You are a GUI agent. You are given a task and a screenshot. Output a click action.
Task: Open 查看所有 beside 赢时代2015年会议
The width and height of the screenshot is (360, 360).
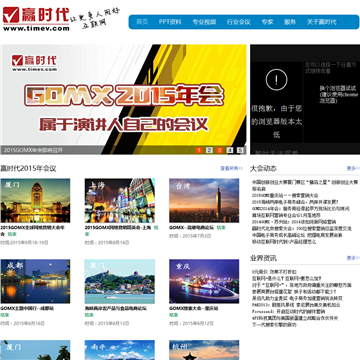pos(231,168)
